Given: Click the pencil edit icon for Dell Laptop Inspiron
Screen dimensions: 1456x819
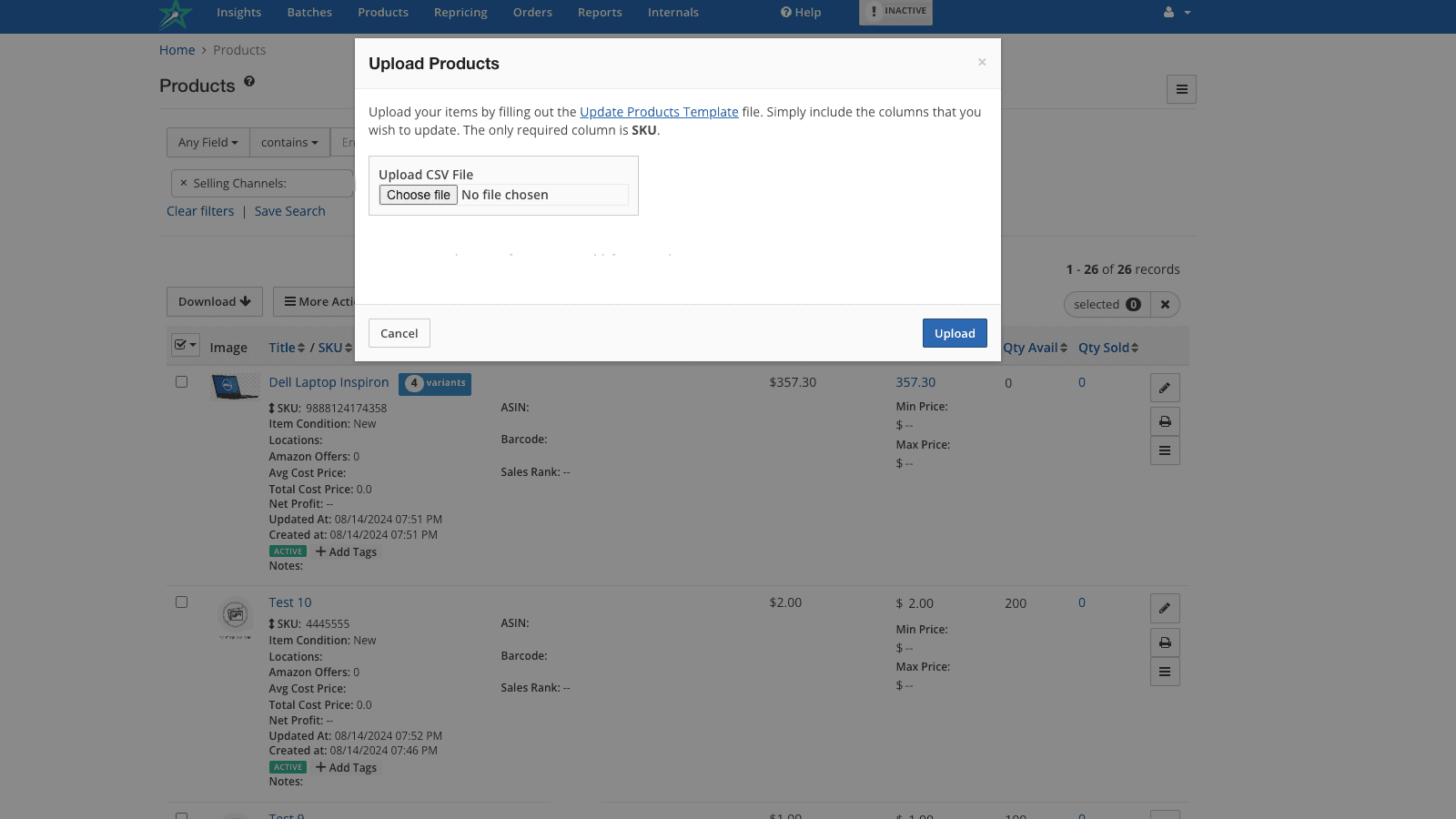Looking at the screenshot, I should [x=1165, y=388].
